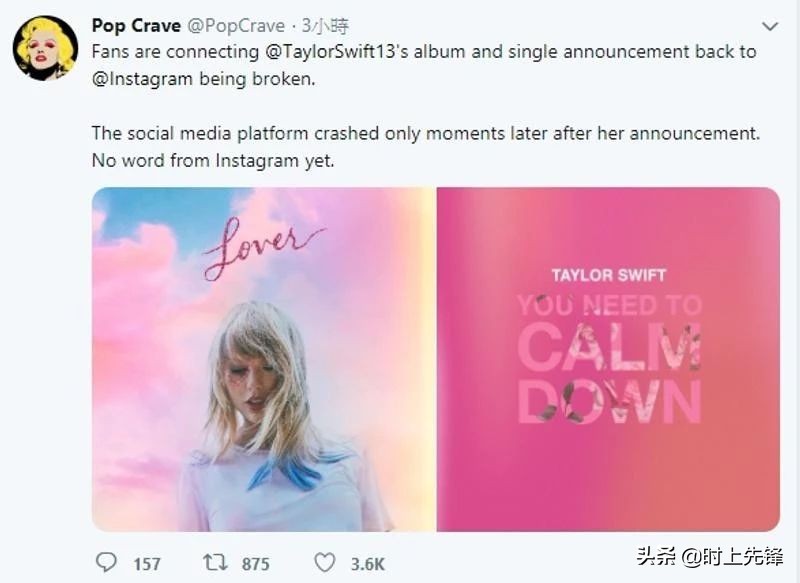Click the 157 replies count
This screenshot has height=583, width=800.
(x=147, y=564)
